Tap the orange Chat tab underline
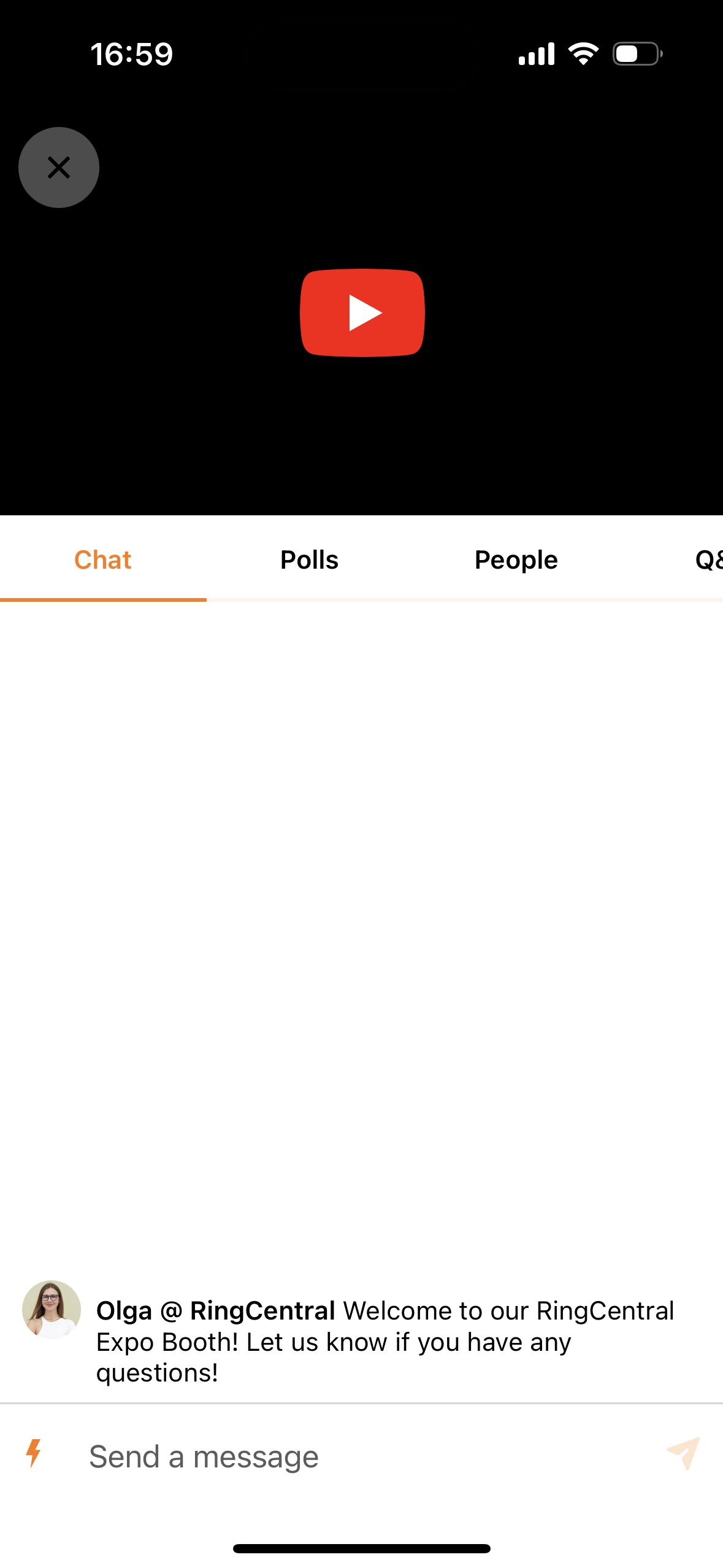 103,599
